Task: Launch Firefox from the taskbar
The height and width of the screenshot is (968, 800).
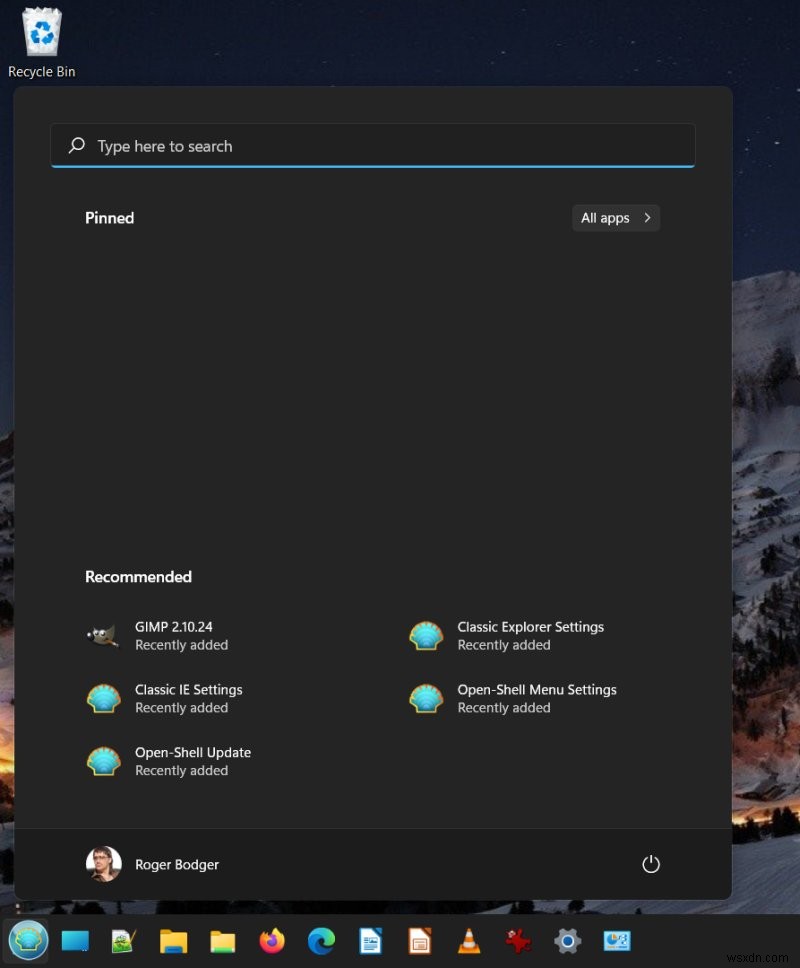Action: coord(270,941)
